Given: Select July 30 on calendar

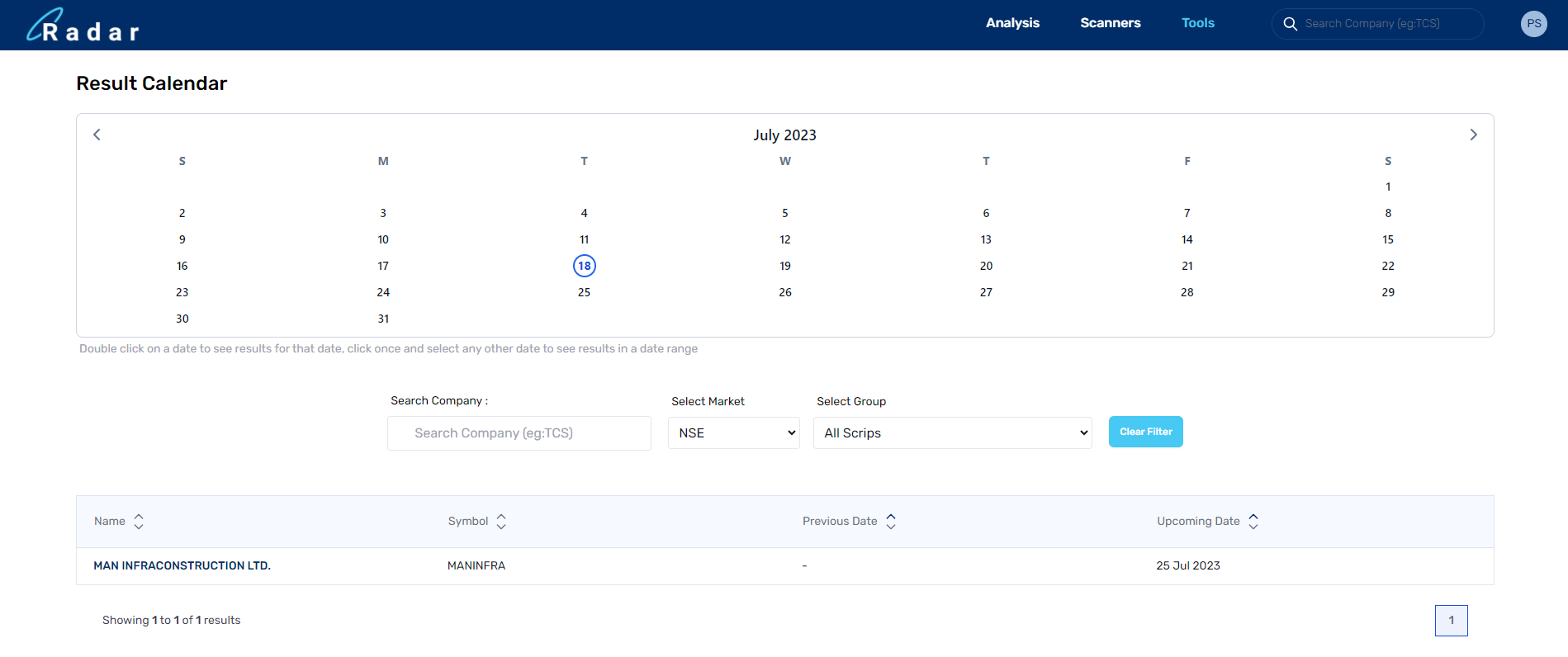Looking at the screenshot, I should [182, 319].
